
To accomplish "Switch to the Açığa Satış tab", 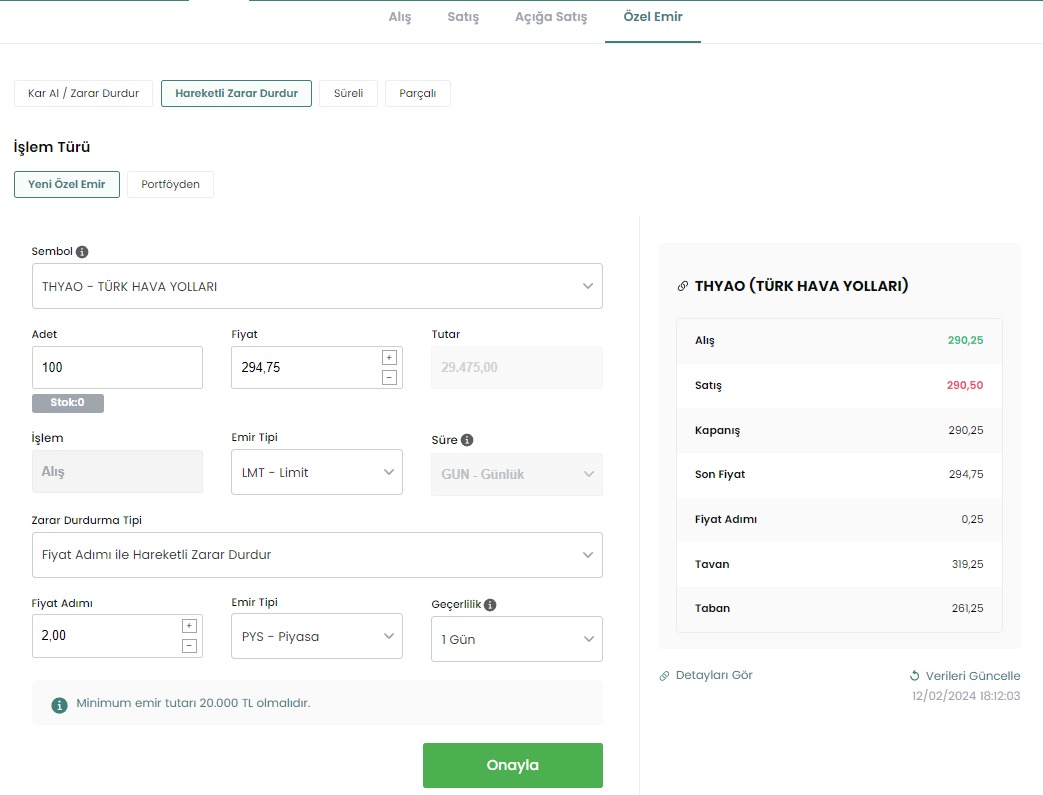I will point(551,17).
